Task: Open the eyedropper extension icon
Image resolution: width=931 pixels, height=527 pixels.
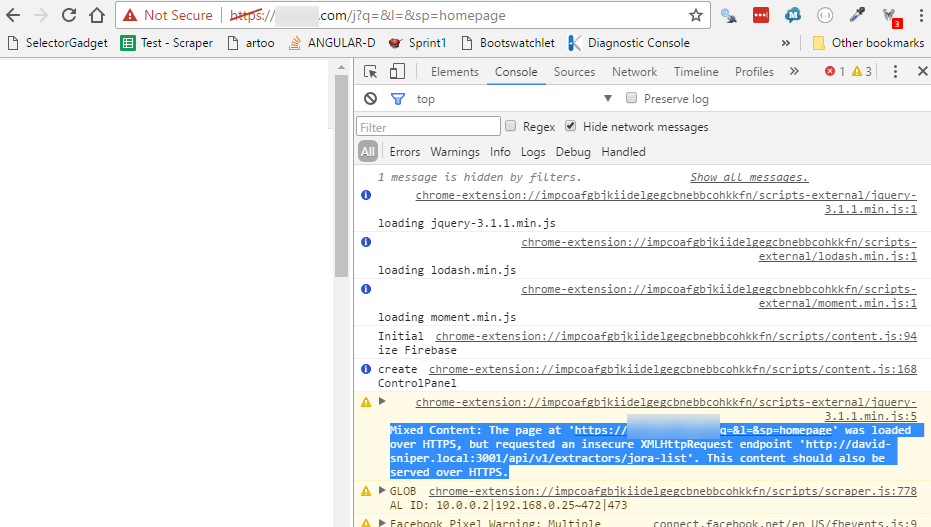Action: coord(857,15)
